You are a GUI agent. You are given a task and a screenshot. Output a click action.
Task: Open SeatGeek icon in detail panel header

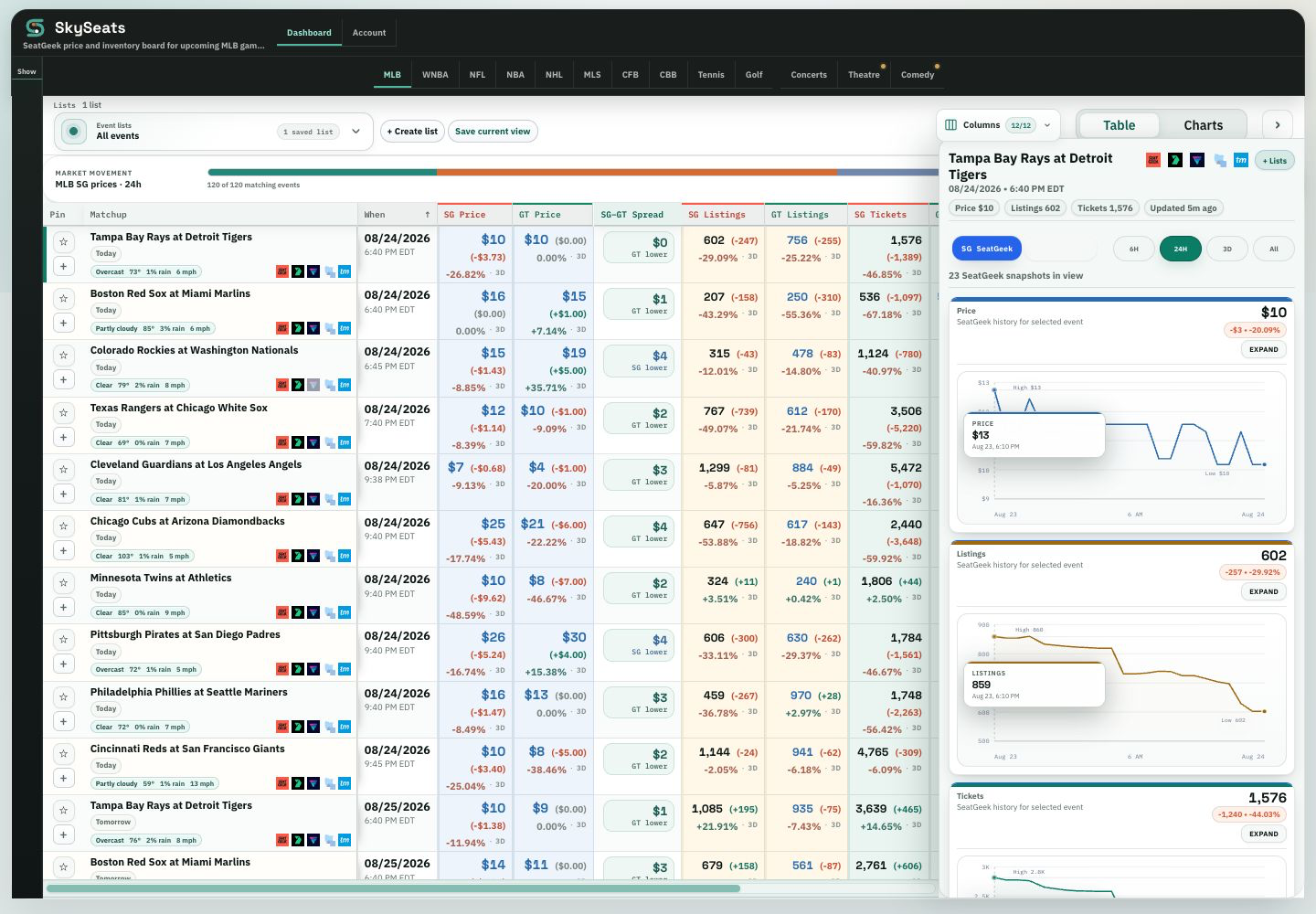click(x=1153, y=160)
